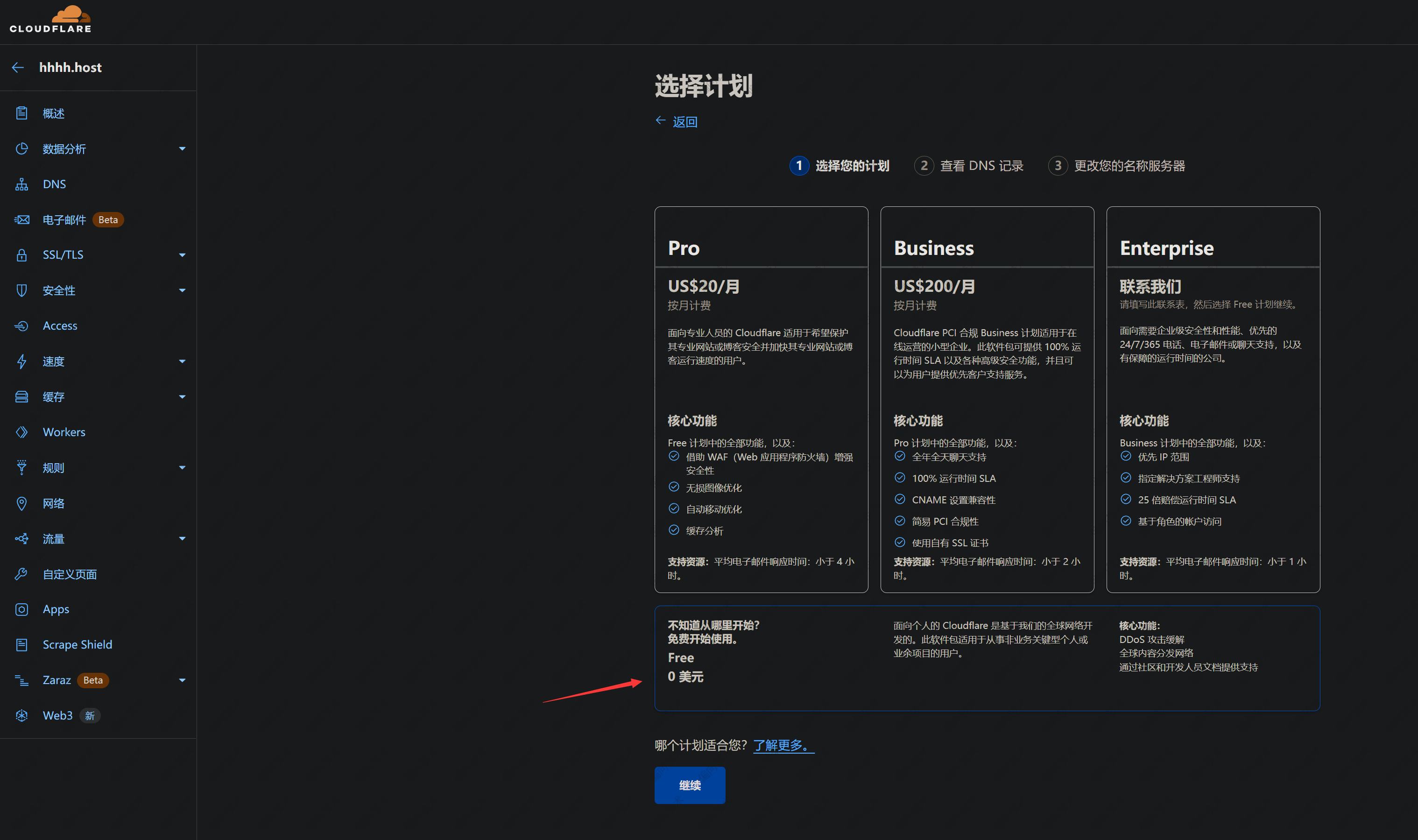Click the arrow icon beside 返回
This screenshot has height=840, width=1418.
pyautogui.click(x=660, y=120)
